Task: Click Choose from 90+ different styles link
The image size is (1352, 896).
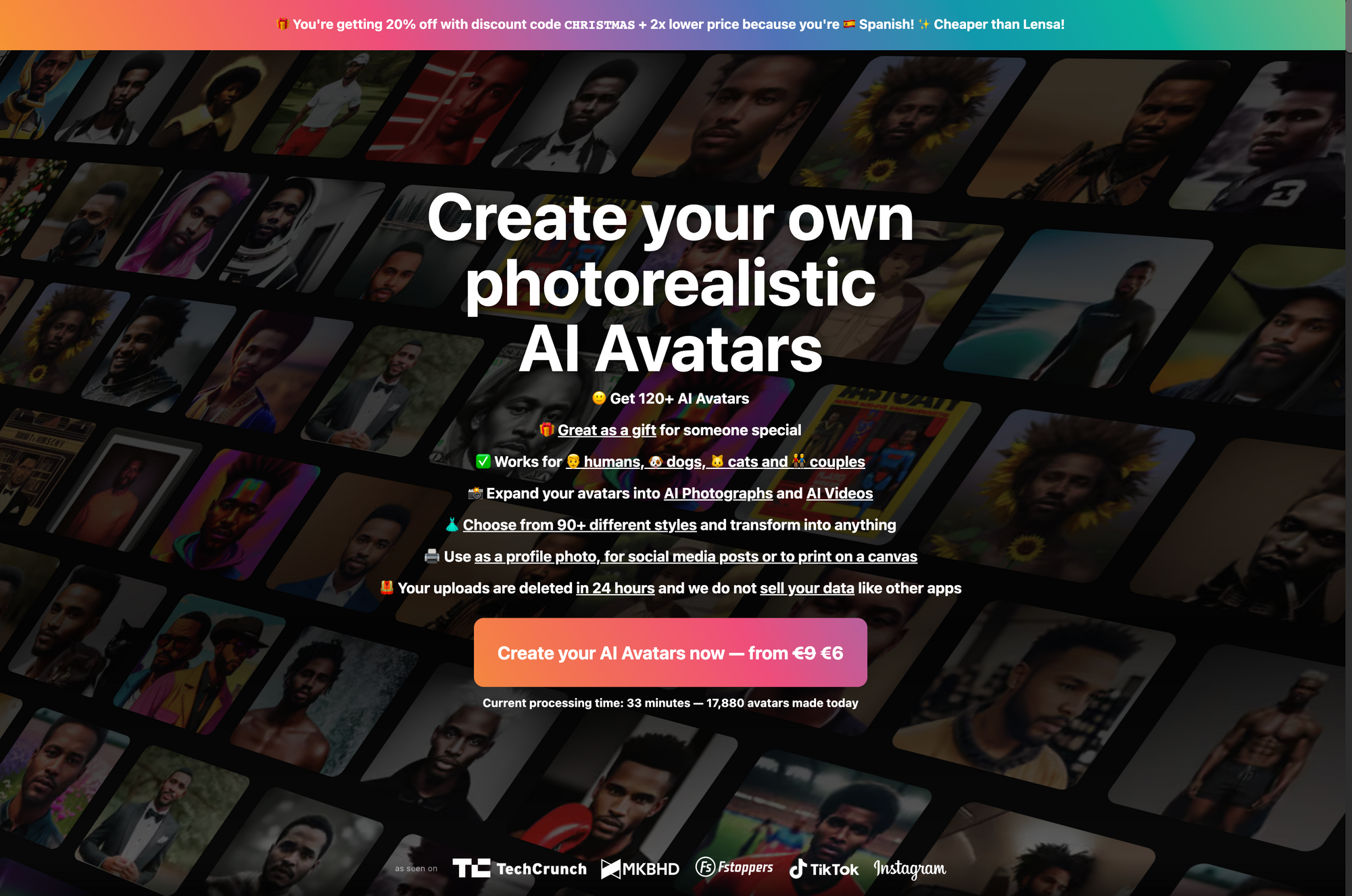Action: click(579, 525)
